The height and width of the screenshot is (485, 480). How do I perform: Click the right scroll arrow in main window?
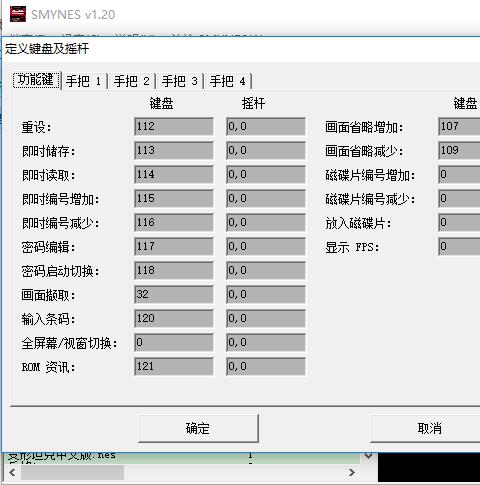(x=352, y=472)
